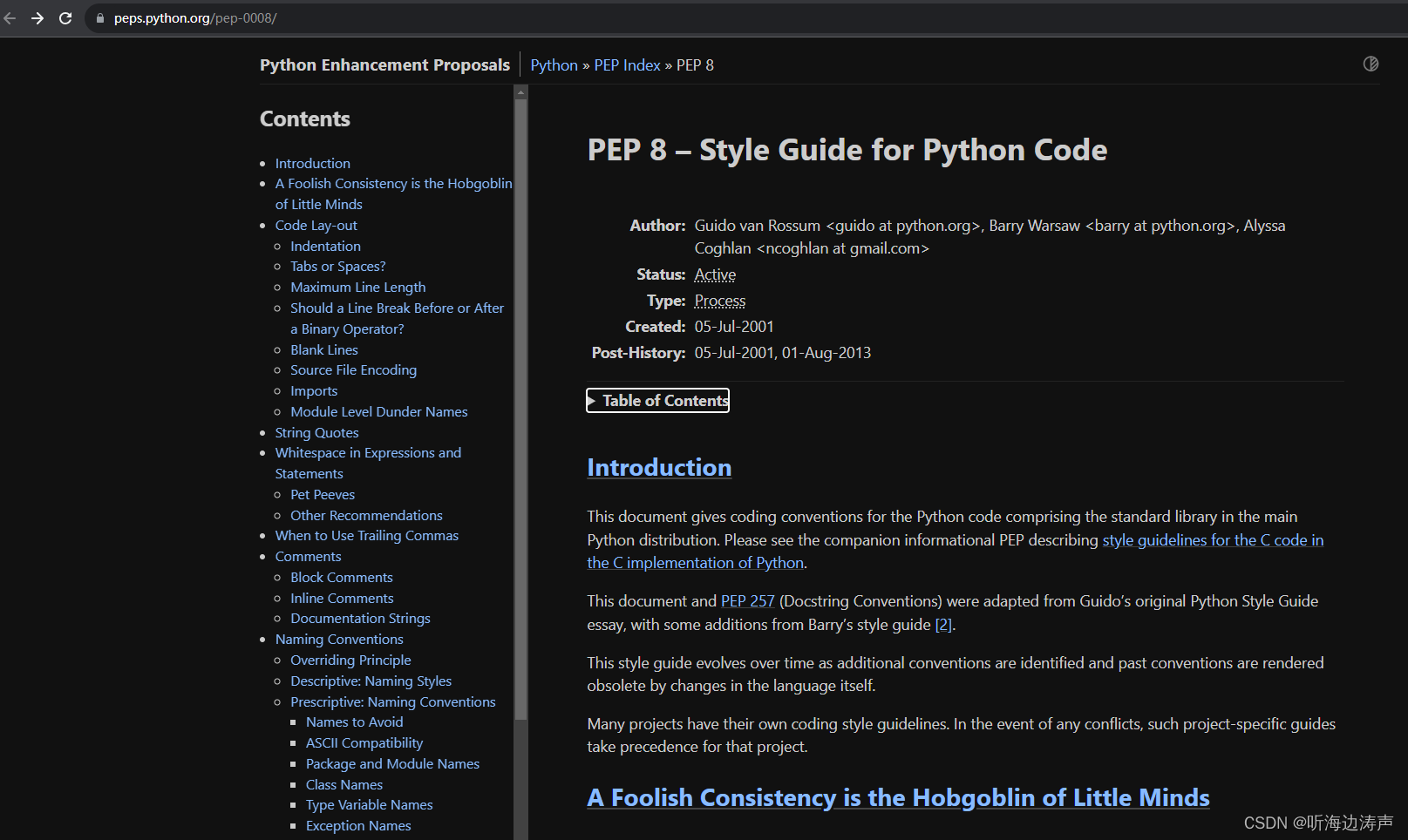Open Module Level Dunder Names entry
The width and height of the screenshot is (1408, 840).
click(x=378, y=412)
